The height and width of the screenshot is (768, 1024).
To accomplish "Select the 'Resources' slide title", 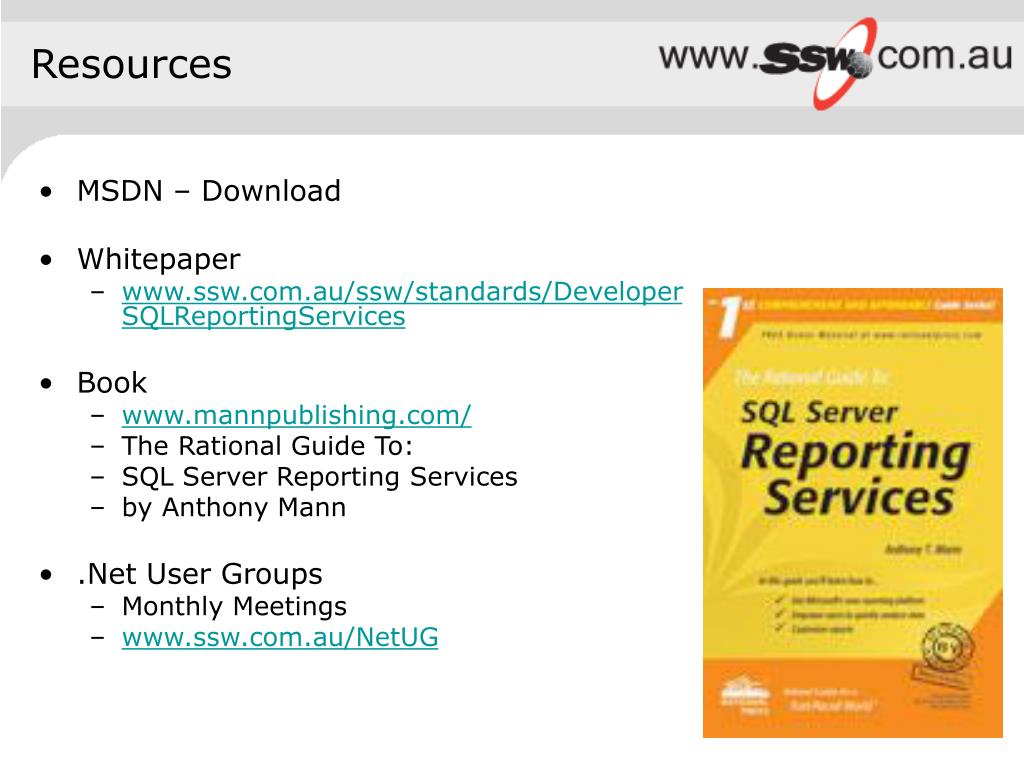I will 131,64.
